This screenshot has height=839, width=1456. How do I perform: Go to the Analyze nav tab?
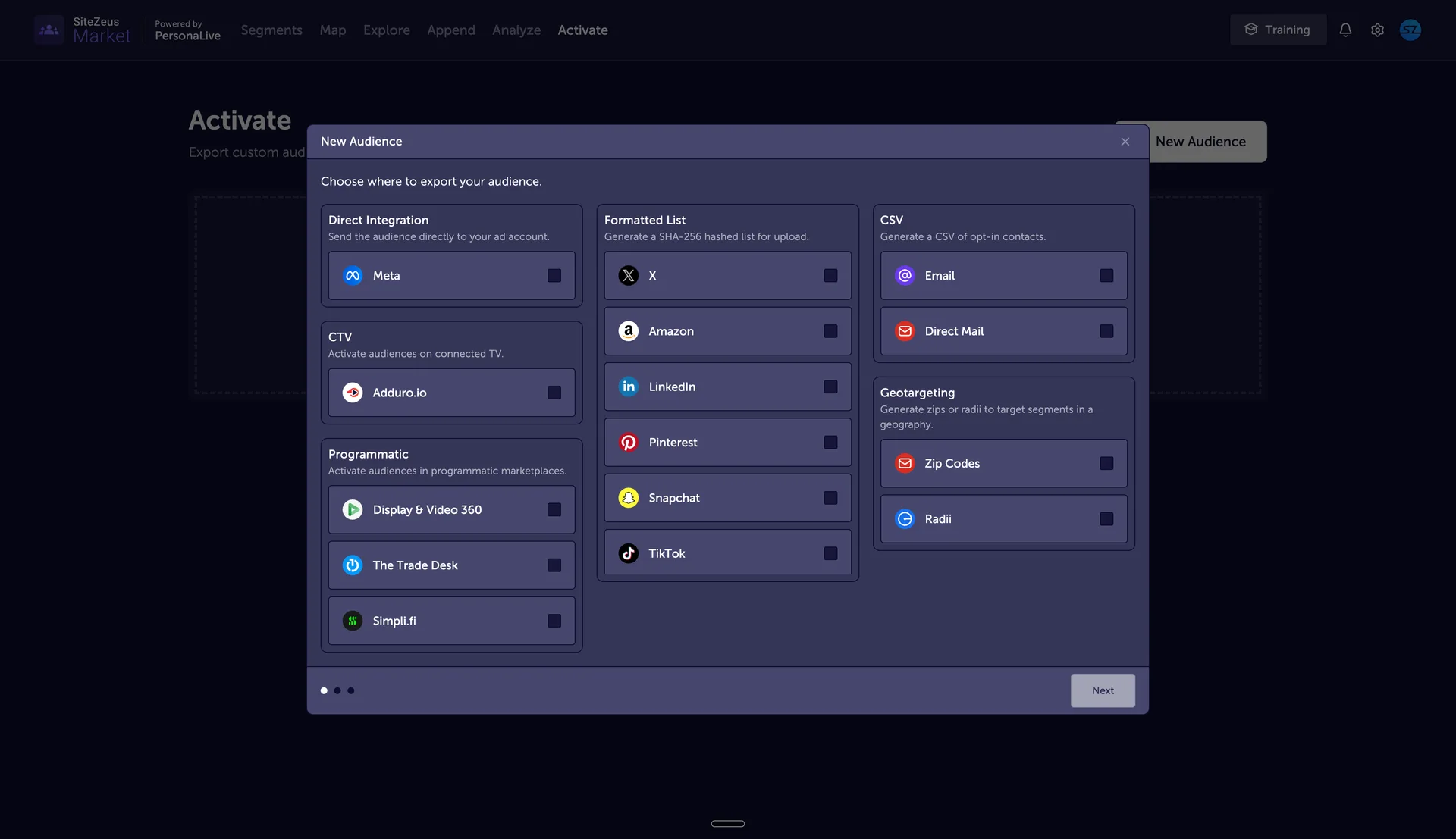(x=516, y=30)
